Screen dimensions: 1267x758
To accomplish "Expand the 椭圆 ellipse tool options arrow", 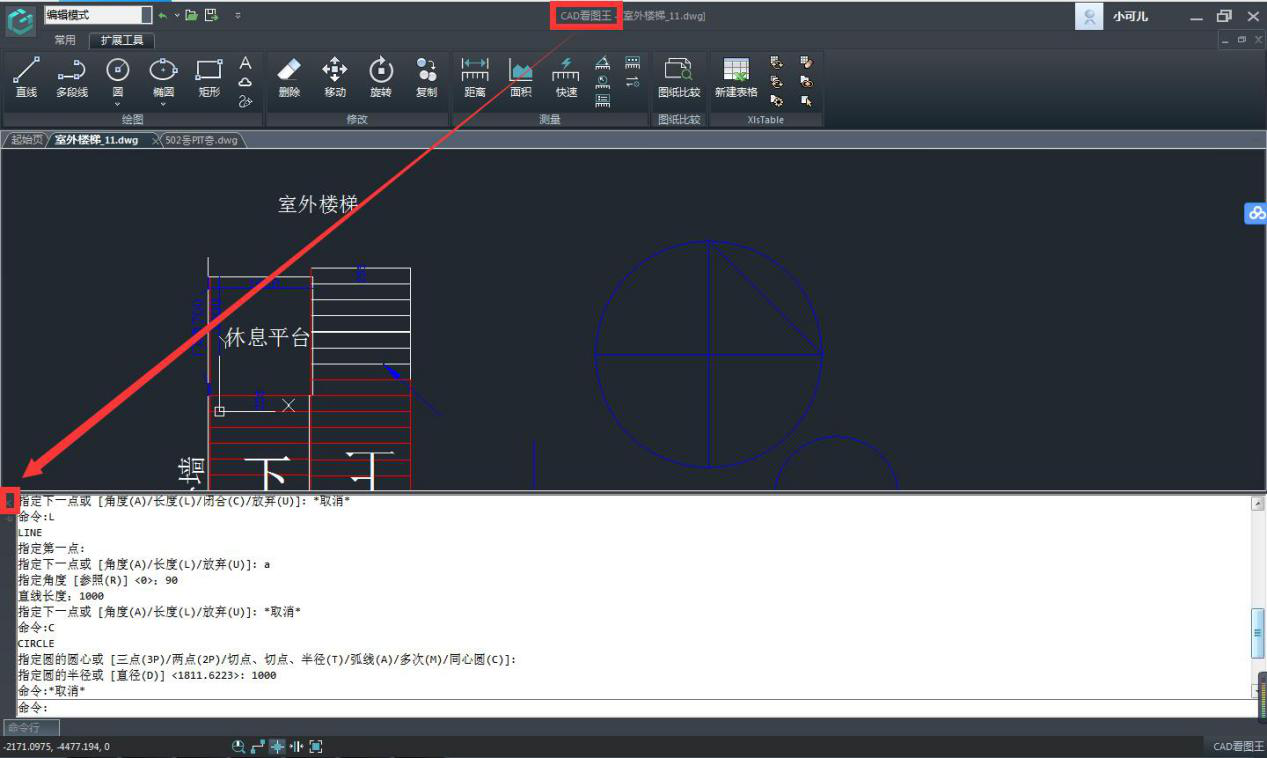I will pos(163,103).
